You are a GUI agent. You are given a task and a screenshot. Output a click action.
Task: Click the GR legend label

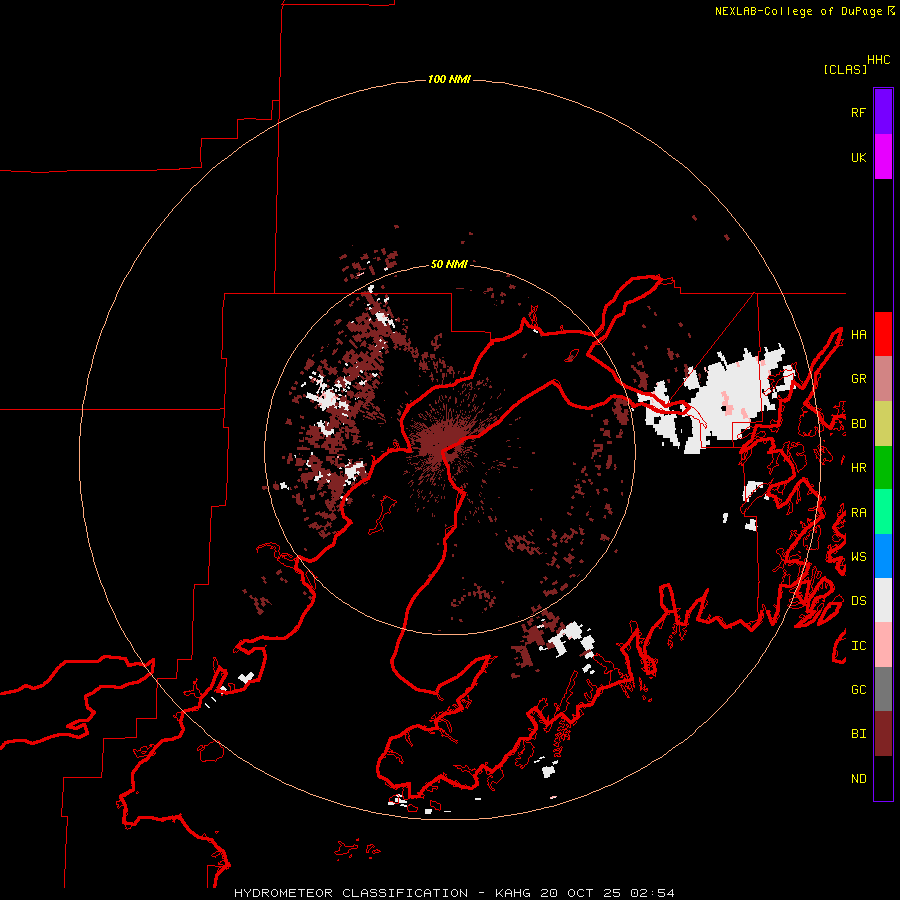click(858, 379)
